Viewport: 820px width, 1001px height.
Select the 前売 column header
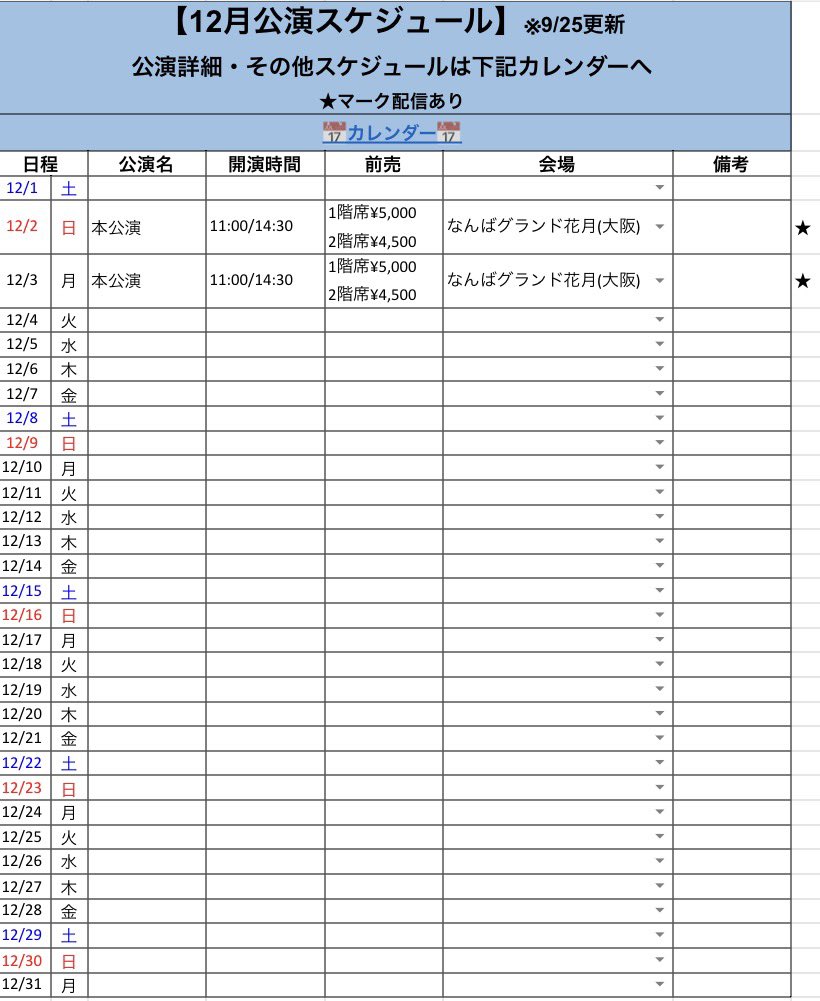pyautogui.click(x=383, y=164)
